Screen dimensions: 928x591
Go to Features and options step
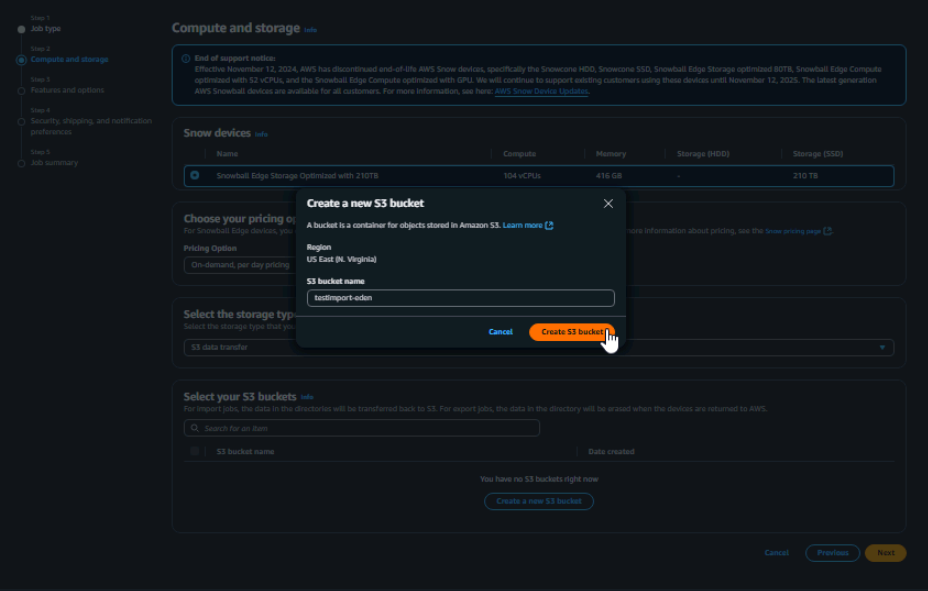66,90
